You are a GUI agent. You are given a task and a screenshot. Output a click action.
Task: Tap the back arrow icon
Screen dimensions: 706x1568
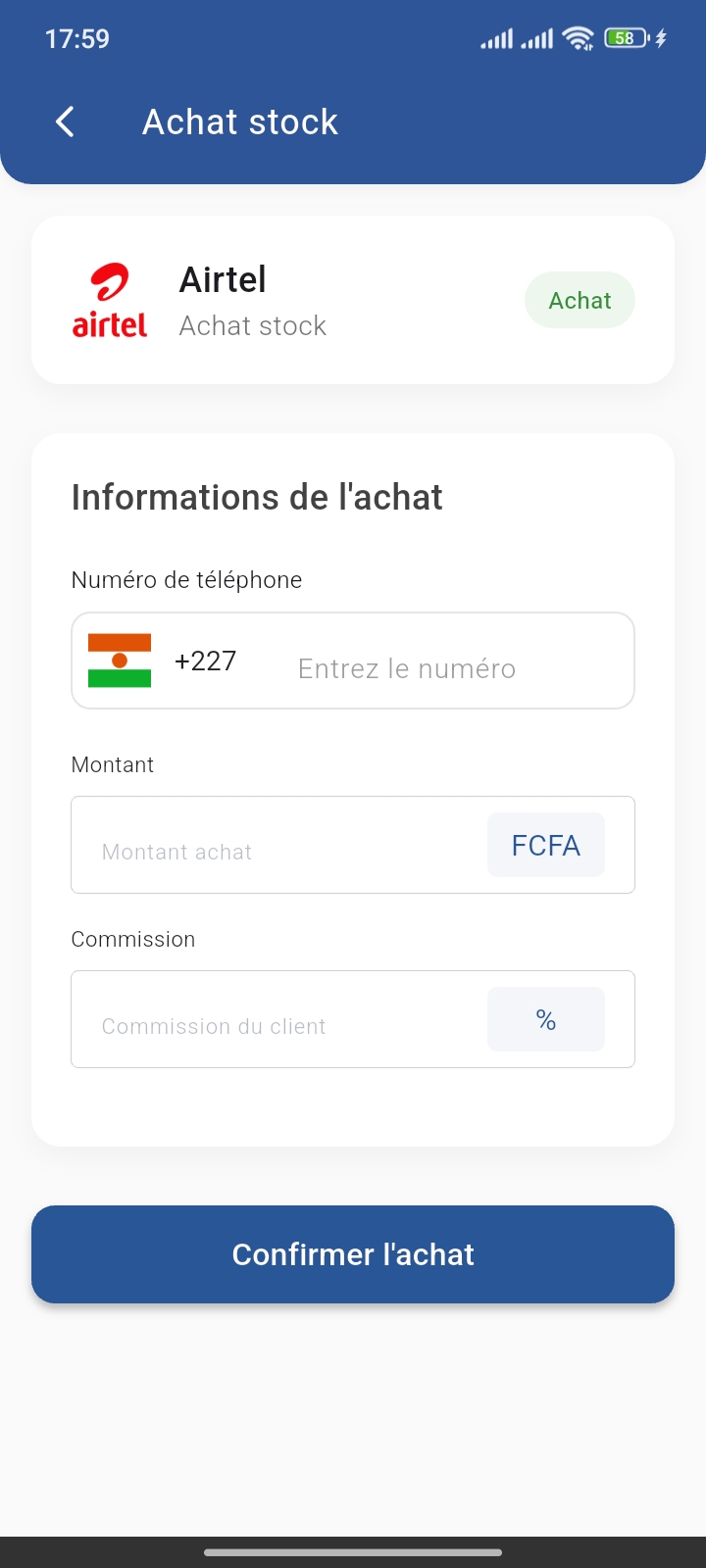point(65,122)
